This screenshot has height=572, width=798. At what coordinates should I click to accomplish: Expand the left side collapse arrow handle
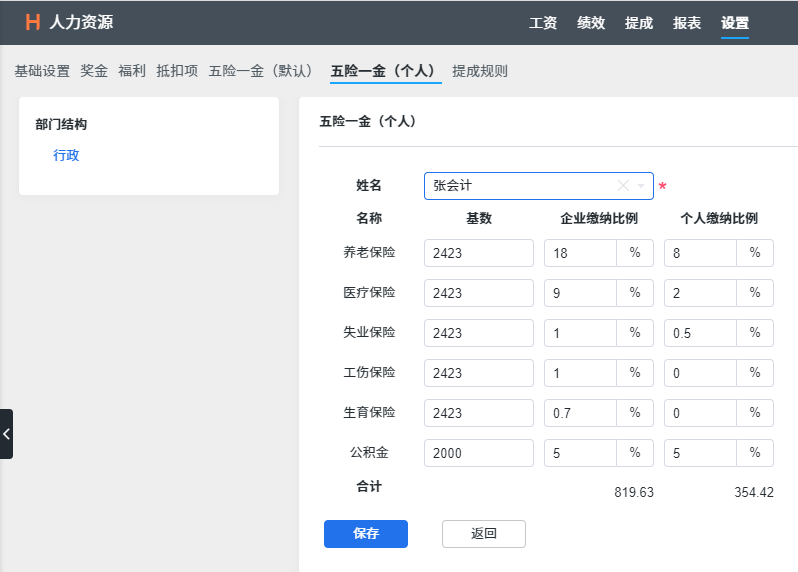pos(6,434)
